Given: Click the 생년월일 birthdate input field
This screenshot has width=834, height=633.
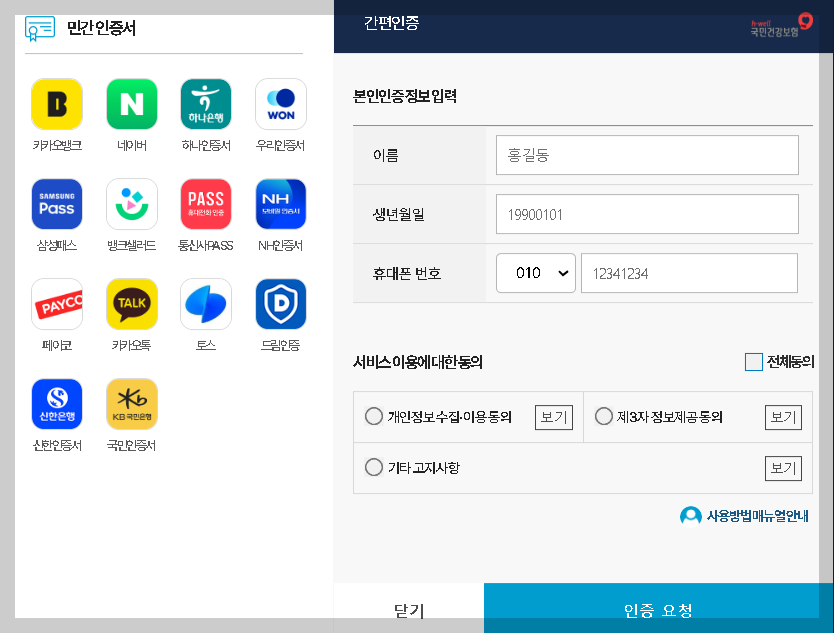Looking at the screenshot, I should tap(647, 214).
